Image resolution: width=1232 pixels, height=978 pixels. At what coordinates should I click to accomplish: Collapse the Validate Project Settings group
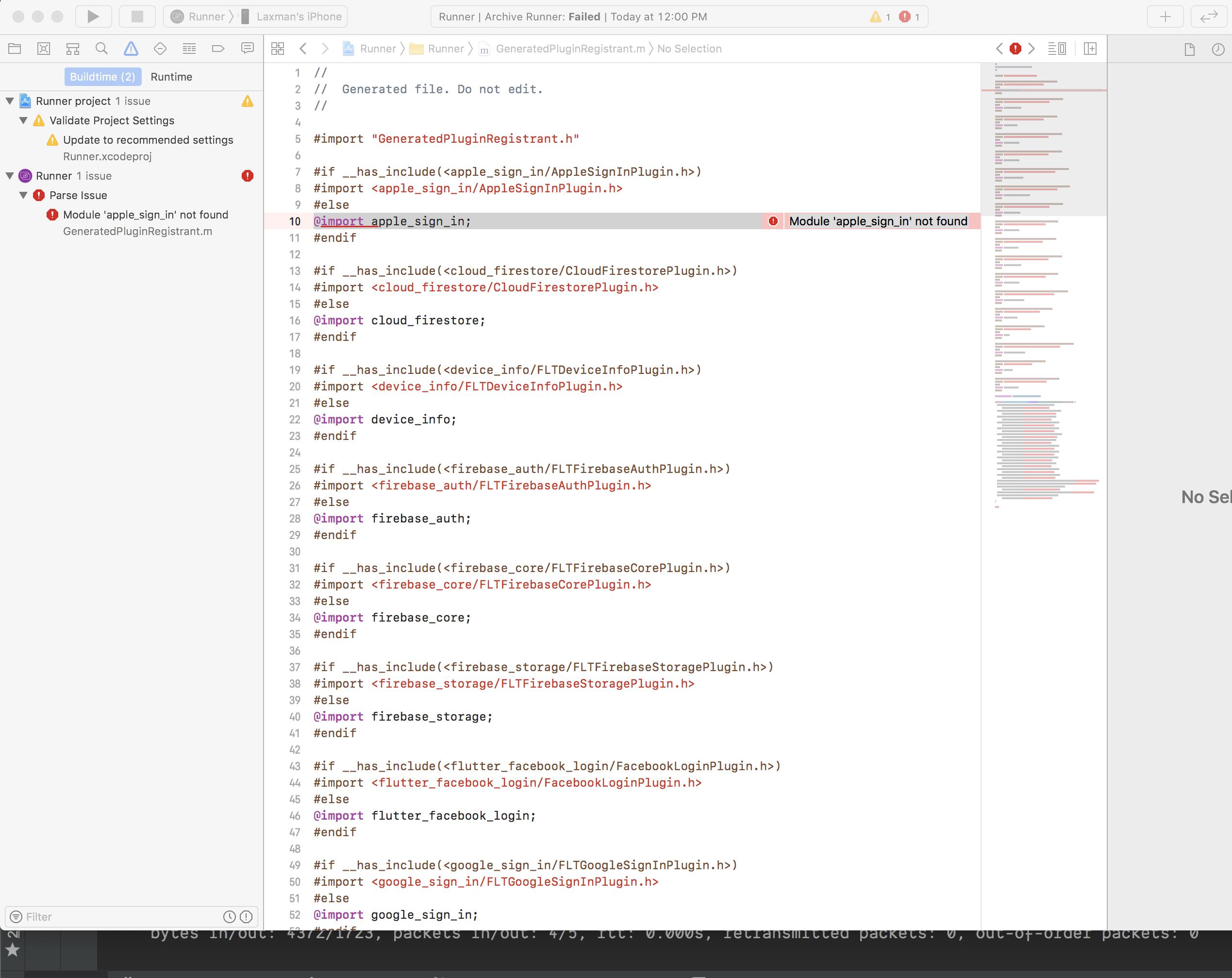tap(23, 120)
